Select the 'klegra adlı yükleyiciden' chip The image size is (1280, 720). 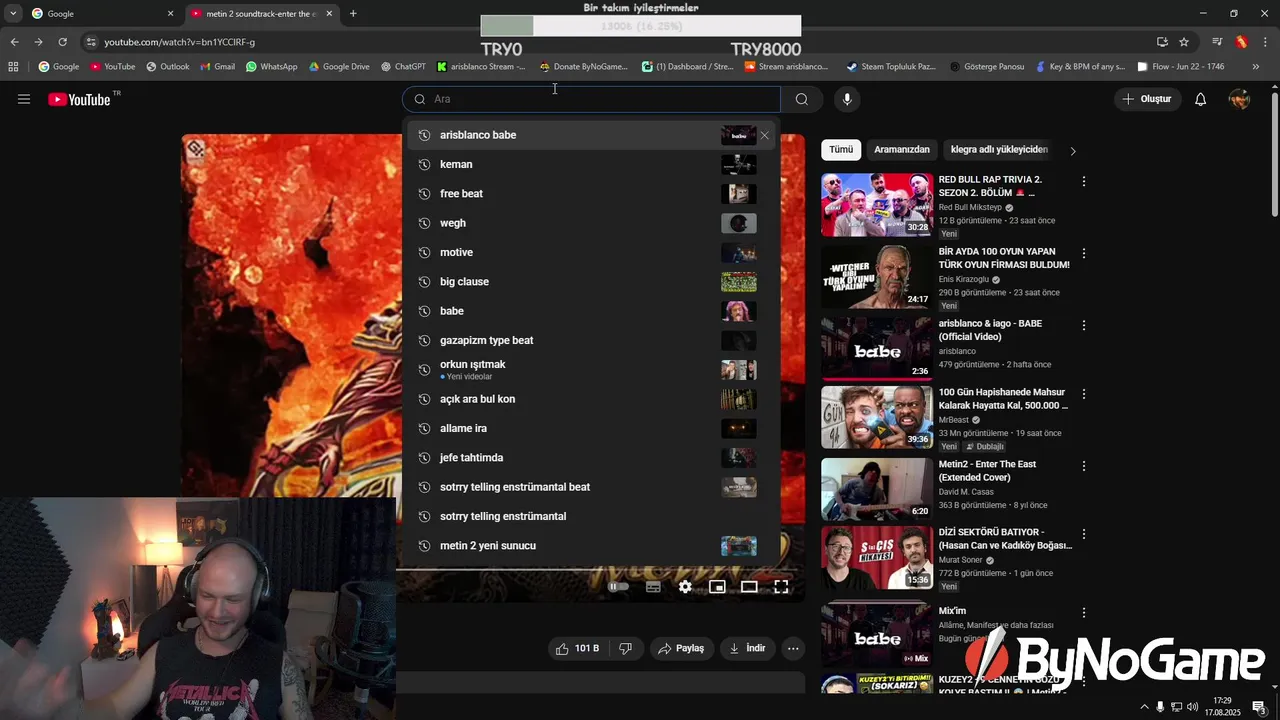[x=999, y=150]
